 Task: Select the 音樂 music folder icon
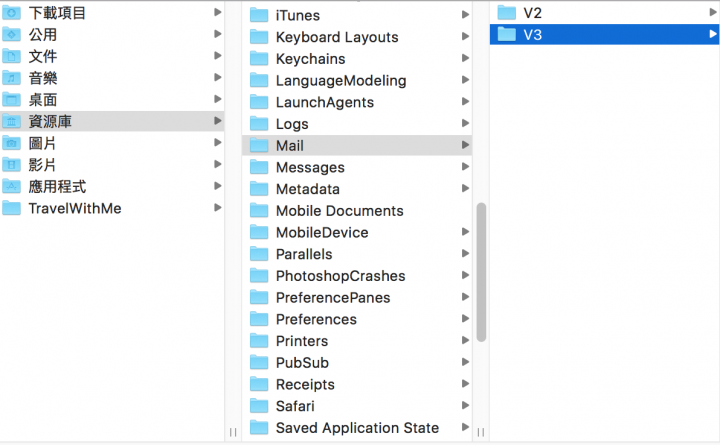pos(11,78)
